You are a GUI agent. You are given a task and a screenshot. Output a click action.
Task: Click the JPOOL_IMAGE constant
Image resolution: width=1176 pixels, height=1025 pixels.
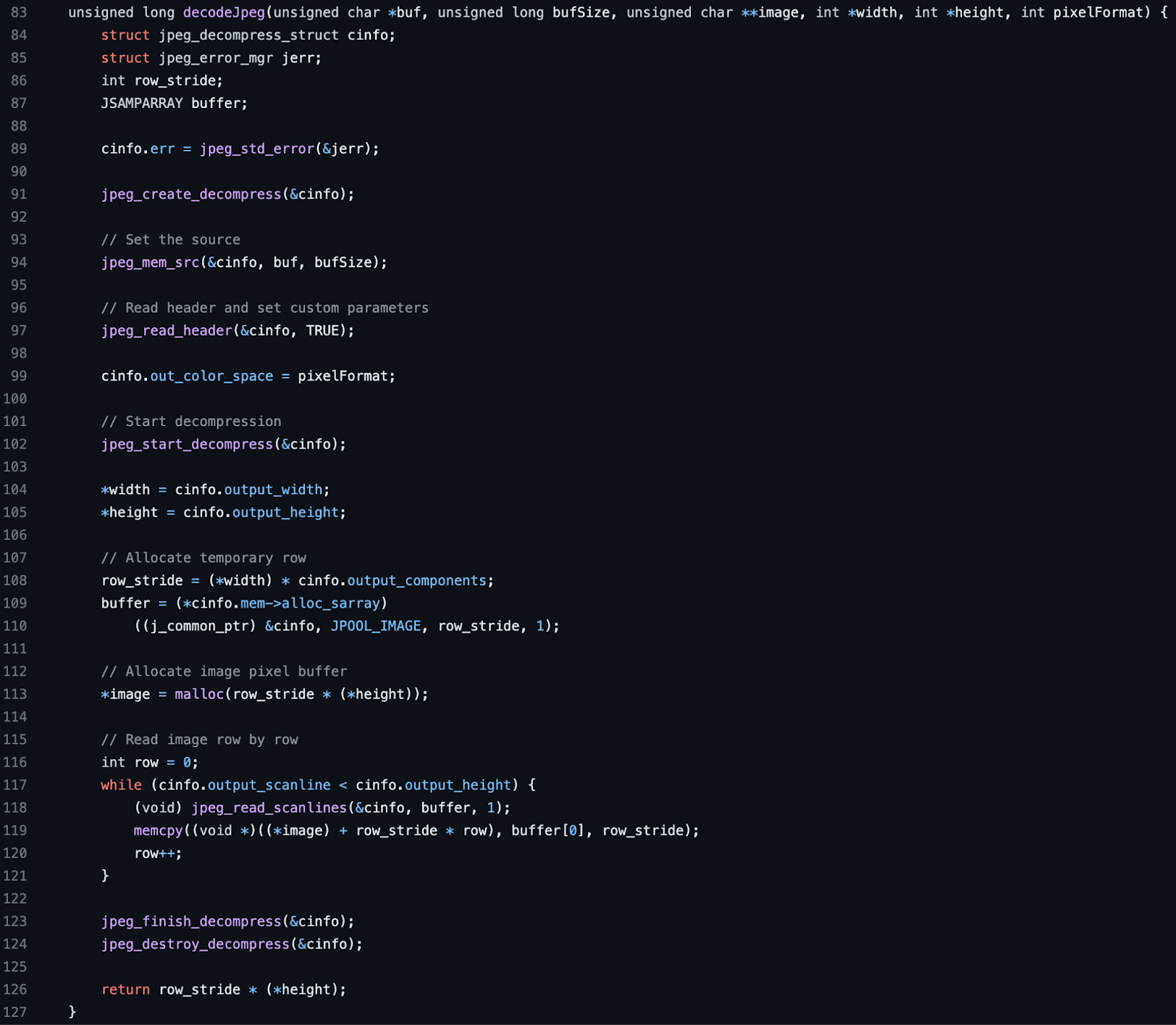pos(376,626)
